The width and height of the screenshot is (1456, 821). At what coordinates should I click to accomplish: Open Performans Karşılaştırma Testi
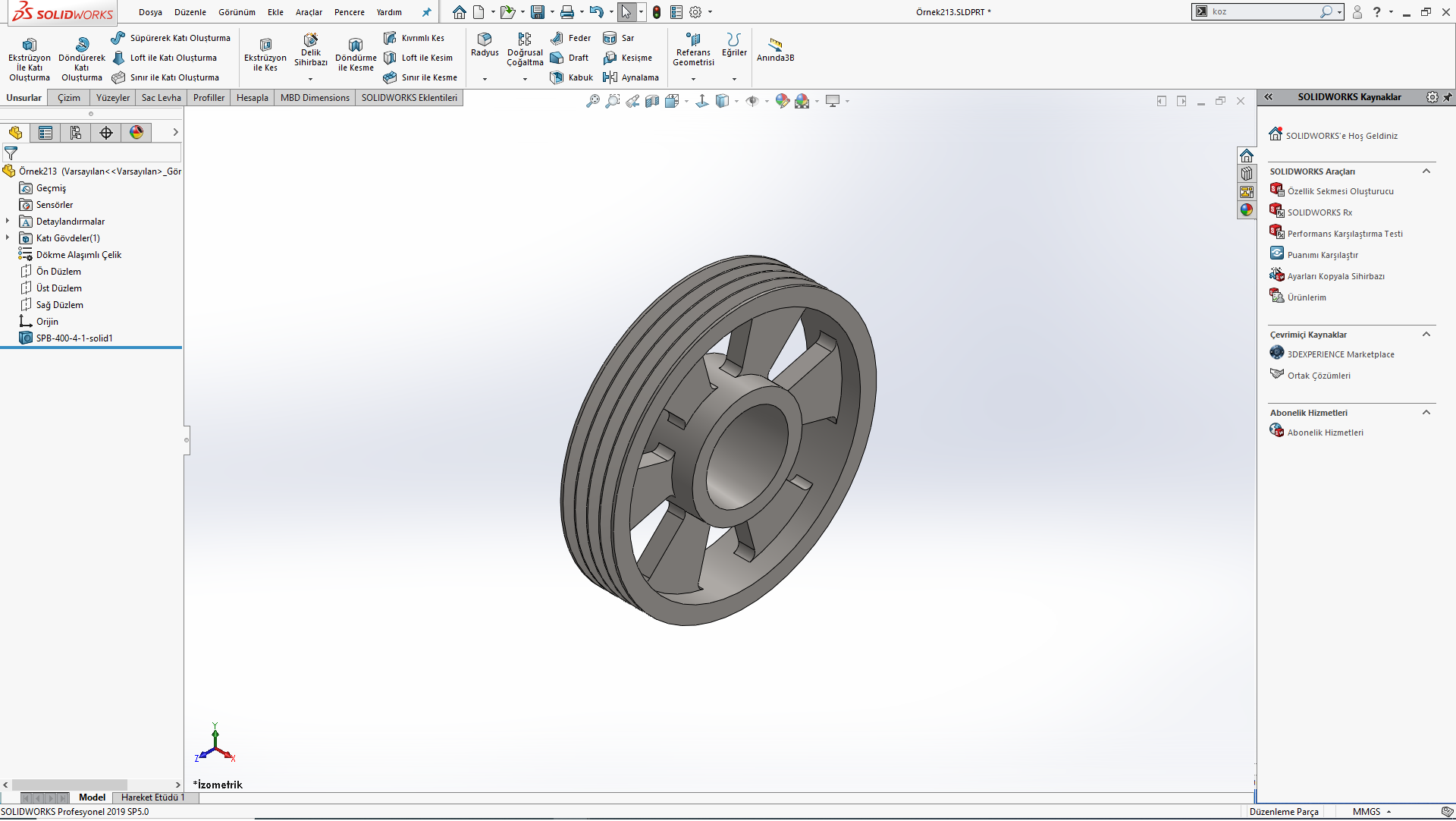[x=1345, y=234]
